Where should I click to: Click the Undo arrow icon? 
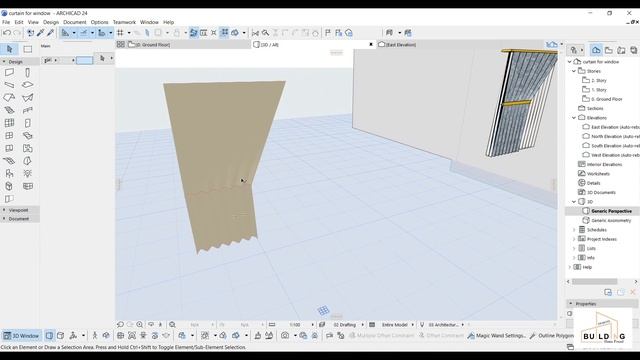click(x=7, y=33)
